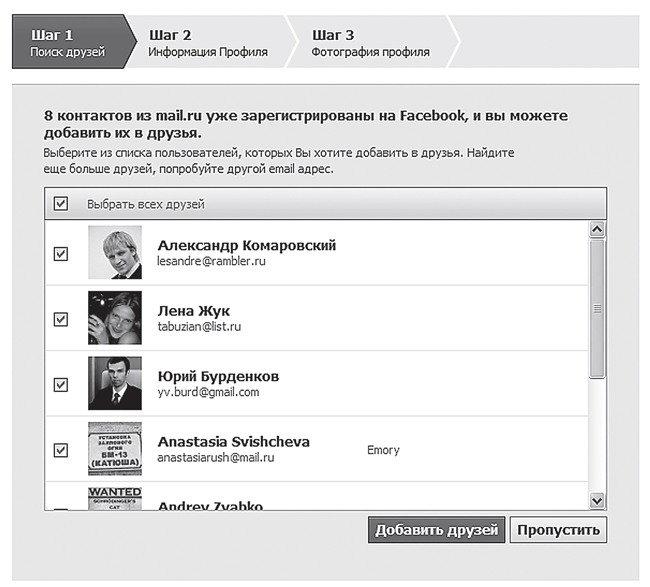The height and width of the screenshot is (587, 650).
Task: Open Александр Комаровский's profile photo
Action: click(x=115, y=252)
